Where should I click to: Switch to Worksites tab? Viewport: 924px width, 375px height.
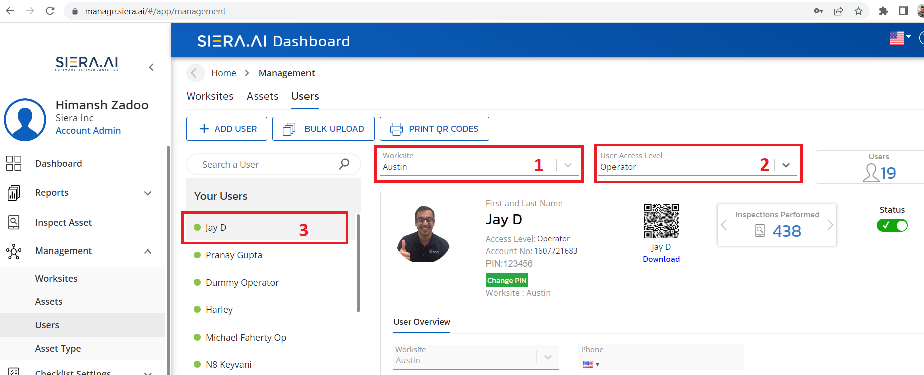(x=210, y=96)
